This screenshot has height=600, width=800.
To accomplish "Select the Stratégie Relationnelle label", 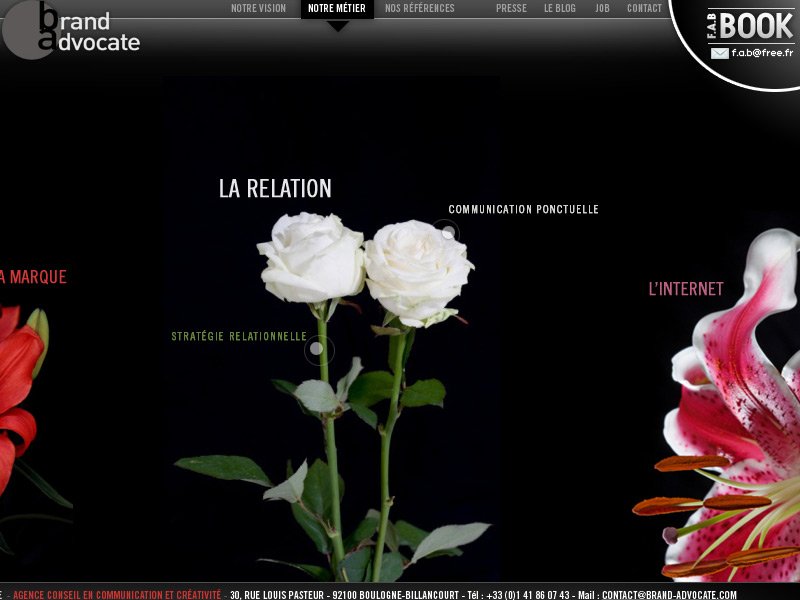I will [239, 336].
